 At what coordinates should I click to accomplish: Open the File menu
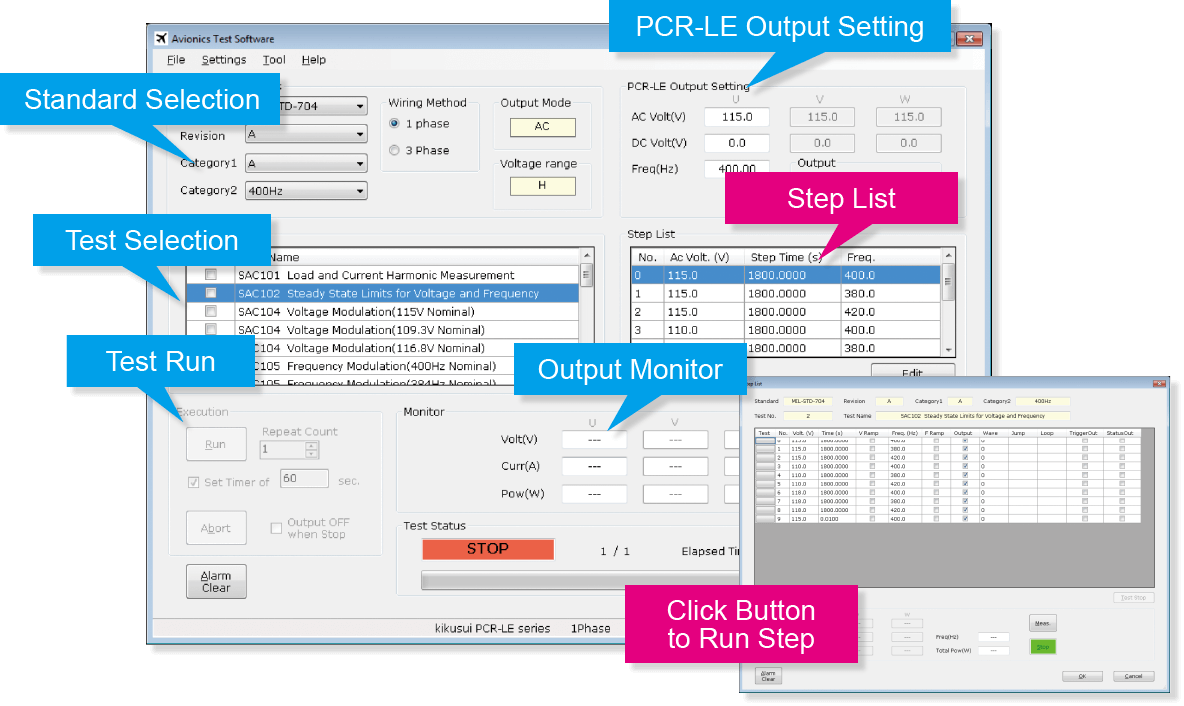coord(176,60)
